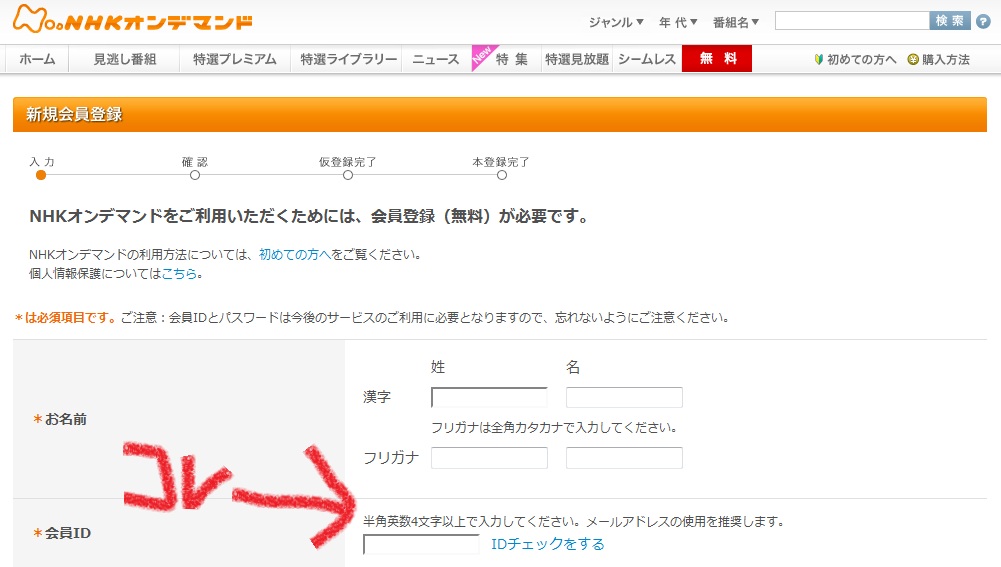Viewport: 1001px width, 567px height.
Task: Open the 見逃し番組 tab
Action: pyautogui.click(x=124, y=59)
